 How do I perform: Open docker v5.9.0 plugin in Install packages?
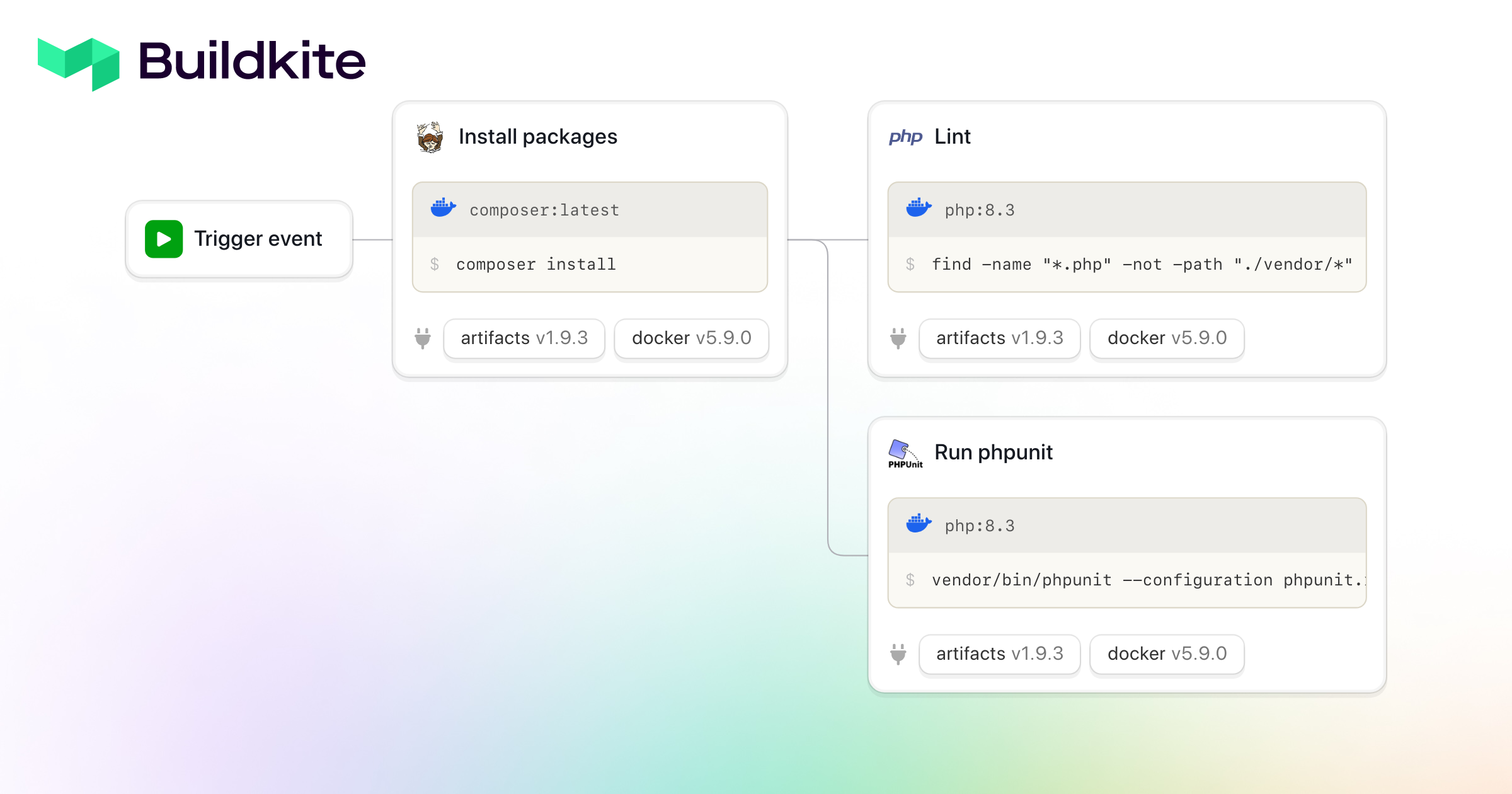click(x=691, y=338)
